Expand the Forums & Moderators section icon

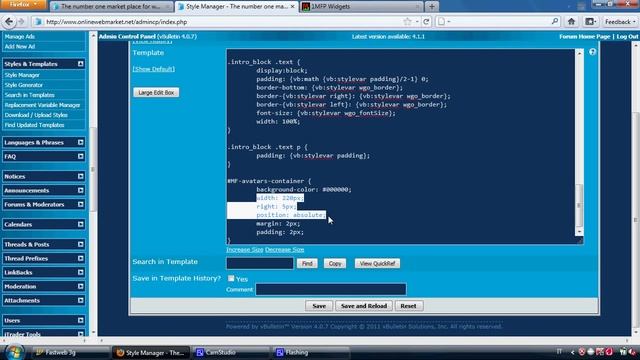click(80, 204)
